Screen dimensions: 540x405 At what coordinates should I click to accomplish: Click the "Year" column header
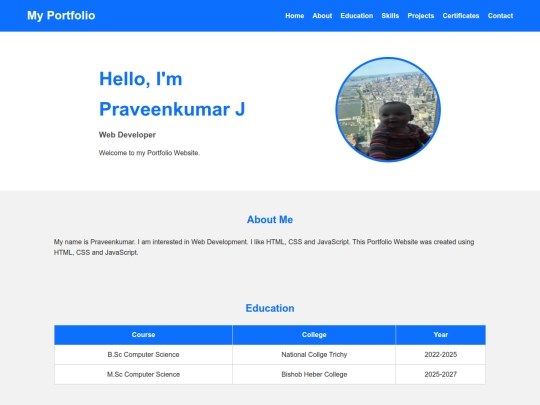coord(440,335)
